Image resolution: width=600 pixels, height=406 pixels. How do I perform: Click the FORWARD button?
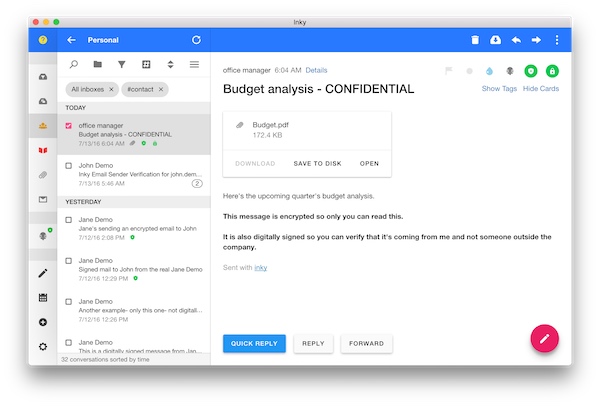366,344
